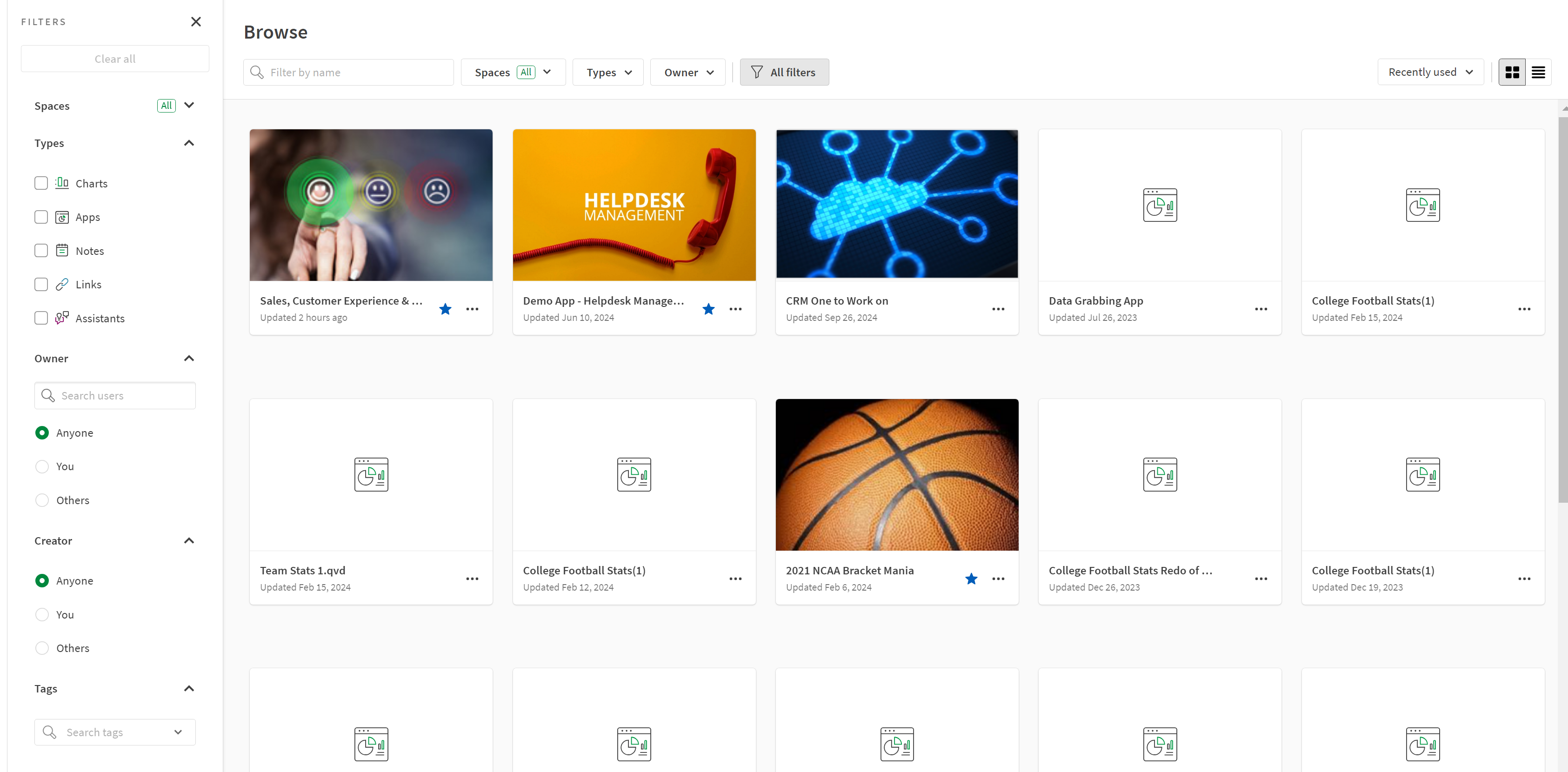Check the Apps type filter
The width and height of the screenshot is (1568, 772).
click(x=41, y=217)
